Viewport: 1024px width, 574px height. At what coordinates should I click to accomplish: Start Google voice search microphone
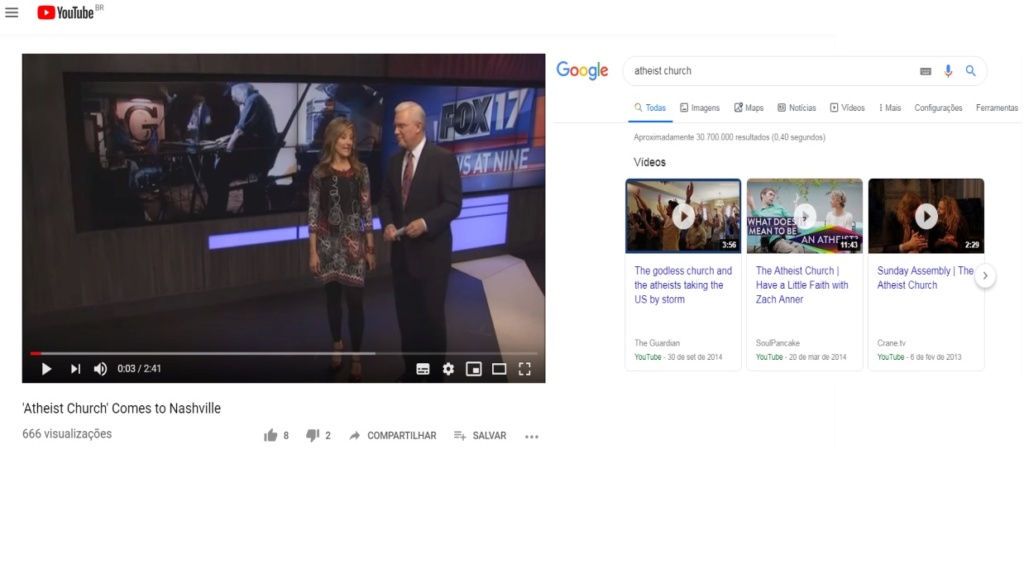click(948, 71)
